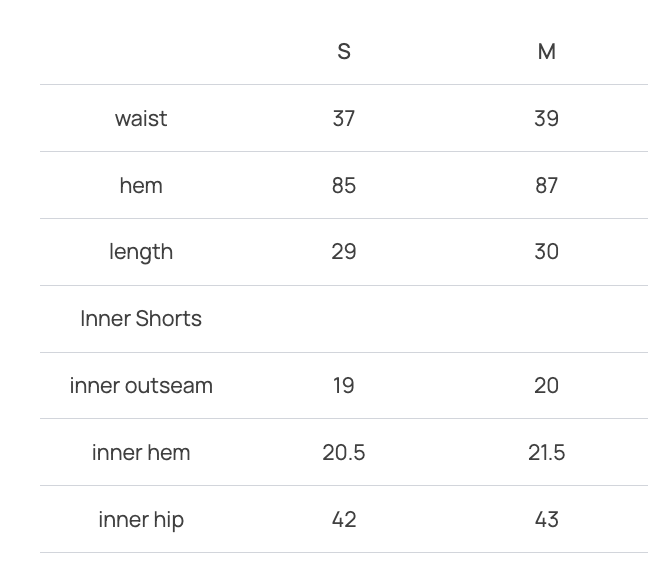Click the S size column header
668x572 pixels.
[344, 52]
